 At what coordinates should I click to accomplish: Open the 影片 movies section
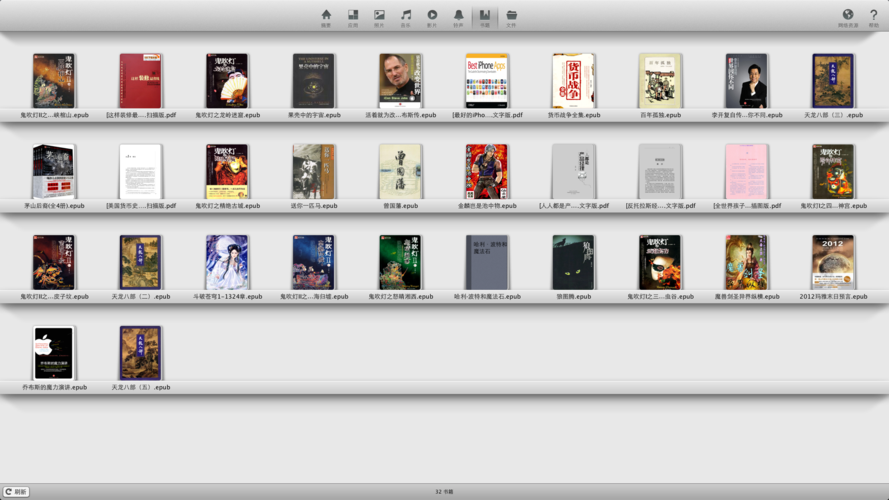[432, 18]
